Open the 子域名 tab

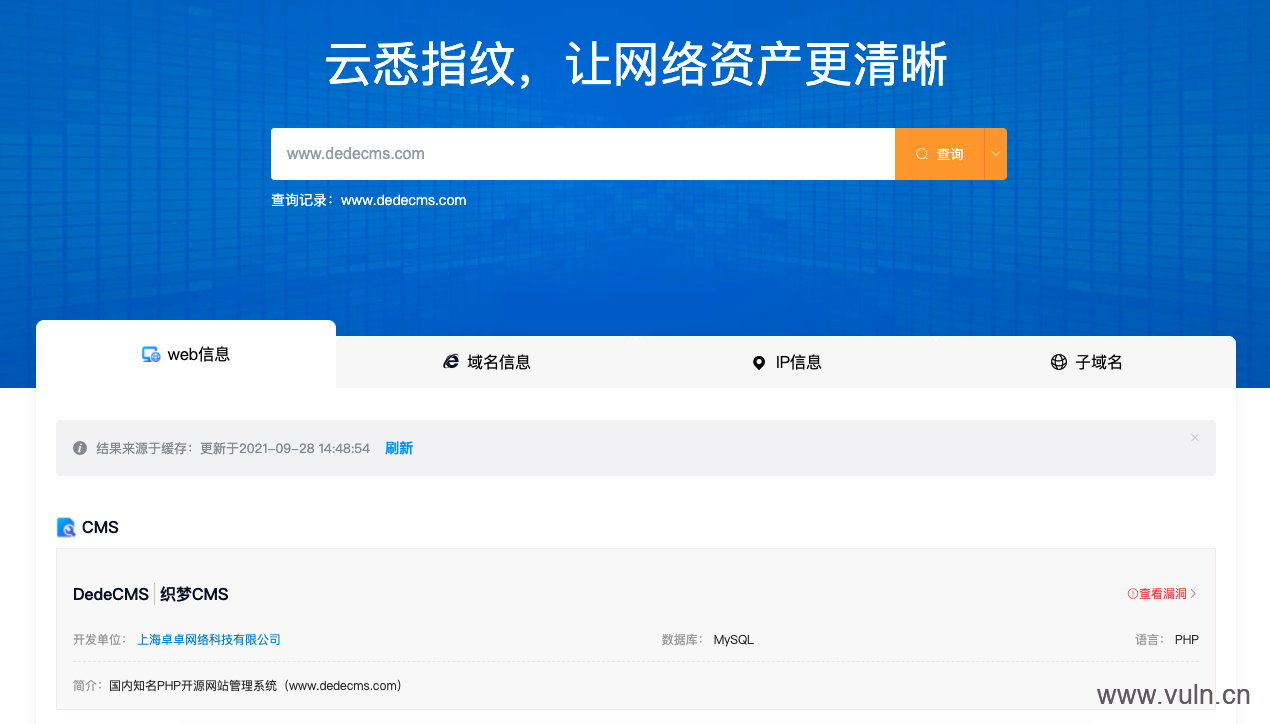[x=1086, y=362]
